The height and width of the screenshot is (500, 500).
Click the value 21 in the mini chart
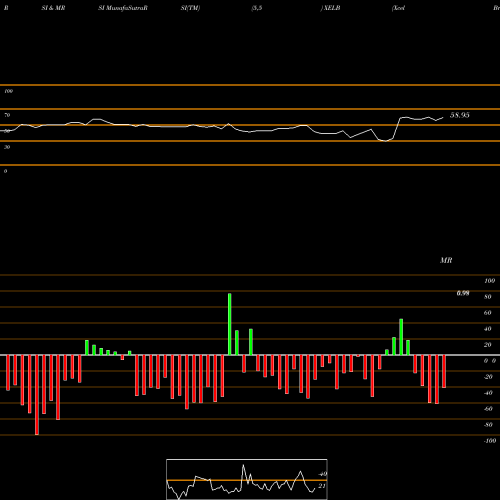coord(322,486)
